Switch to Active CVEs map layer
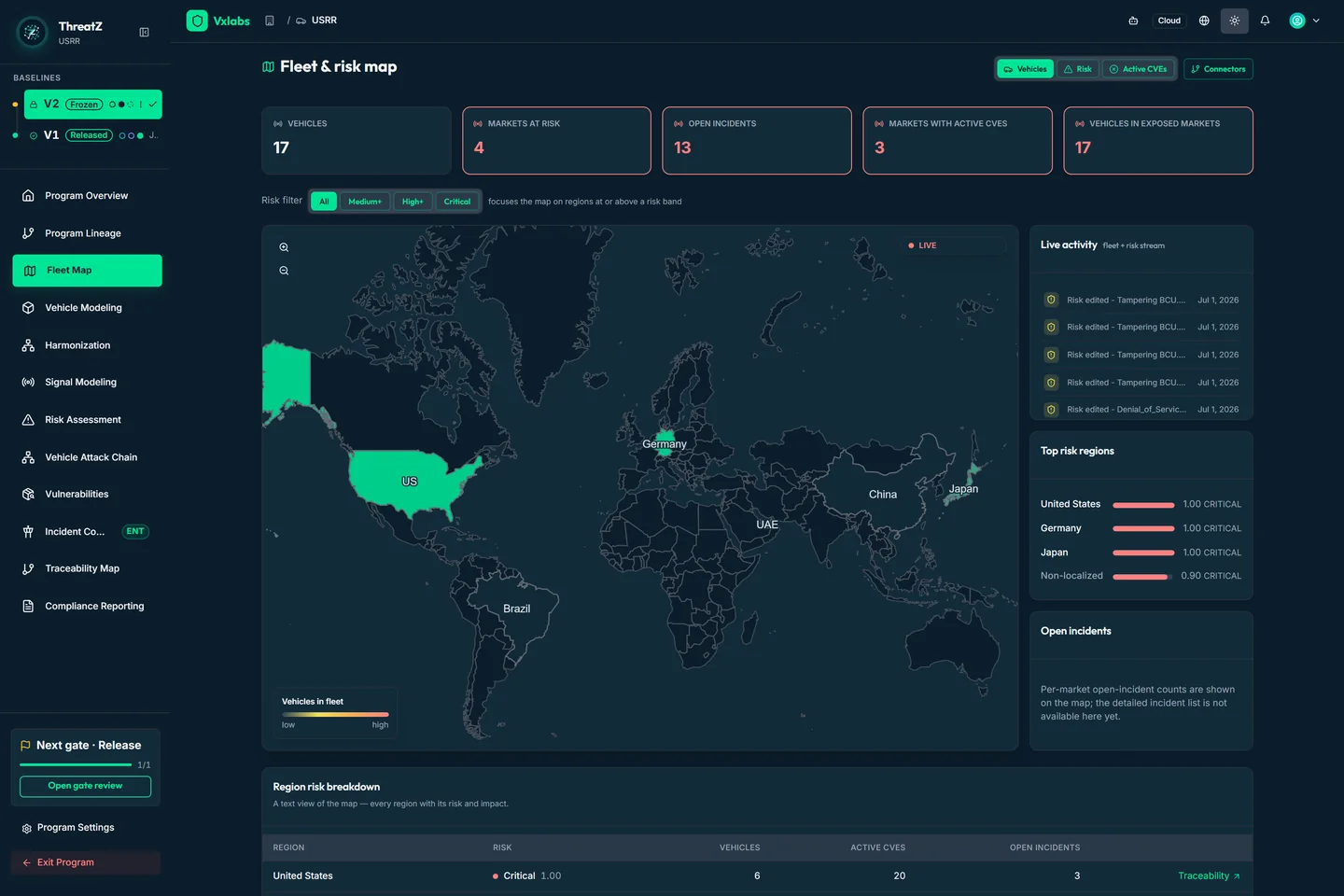Screen dimensions: 1344x896 (1138, 69)
